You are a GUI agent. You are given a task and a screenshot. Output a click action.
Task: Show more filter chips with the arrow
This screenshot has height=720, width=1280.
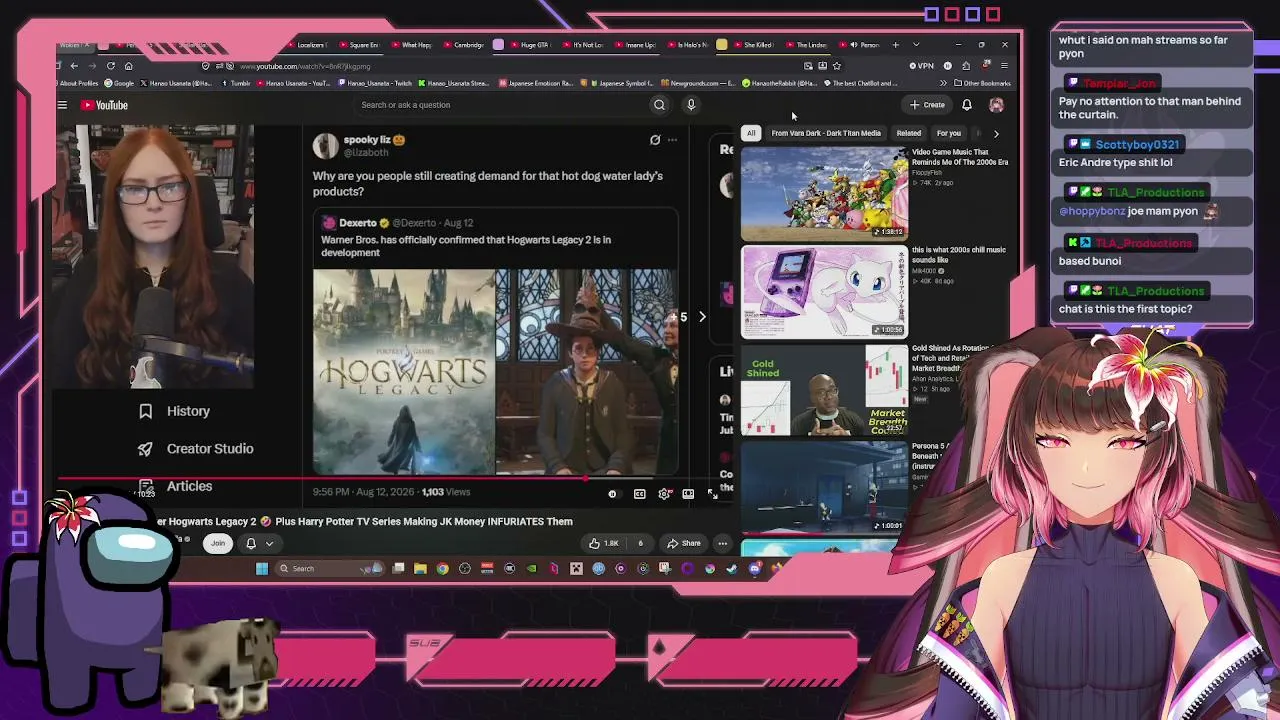click(x=996, y=133)
